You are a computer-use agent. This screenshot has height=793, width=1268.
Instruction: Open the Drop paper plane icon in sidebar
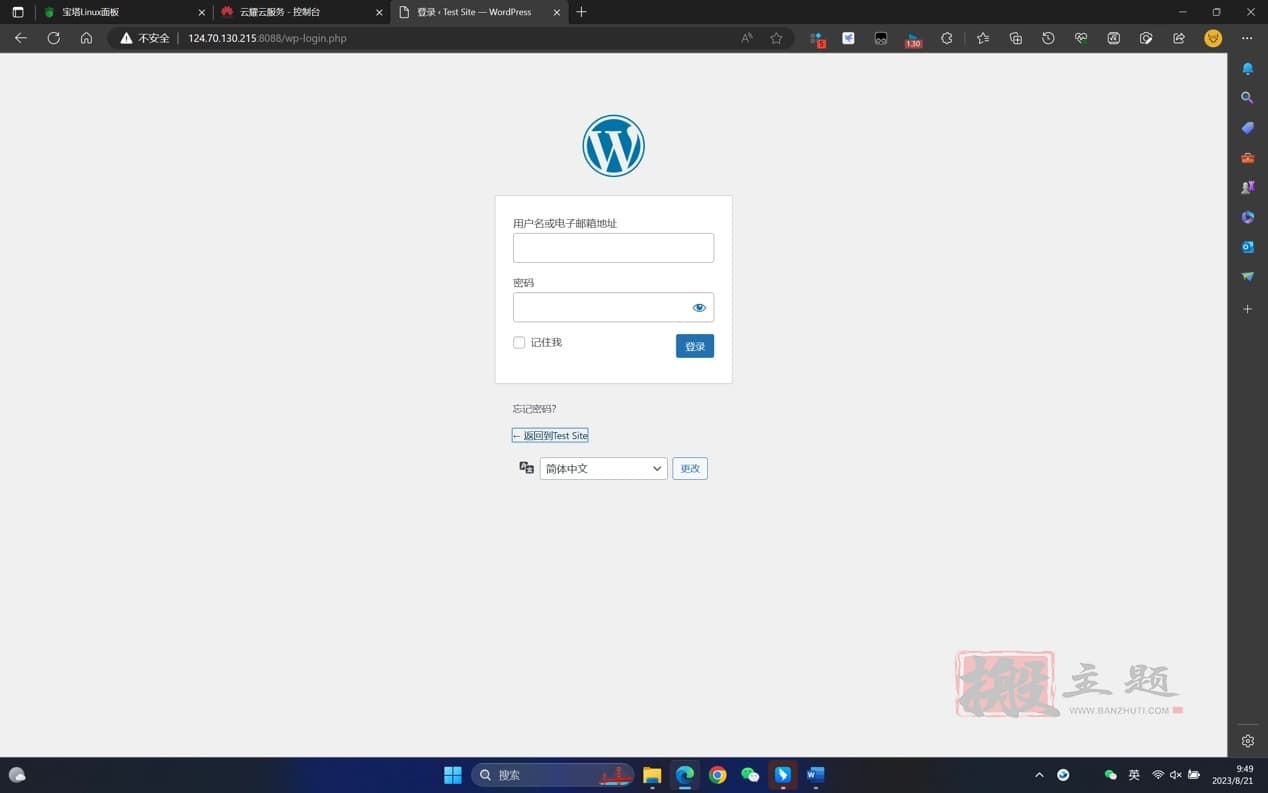point(1247,276)
